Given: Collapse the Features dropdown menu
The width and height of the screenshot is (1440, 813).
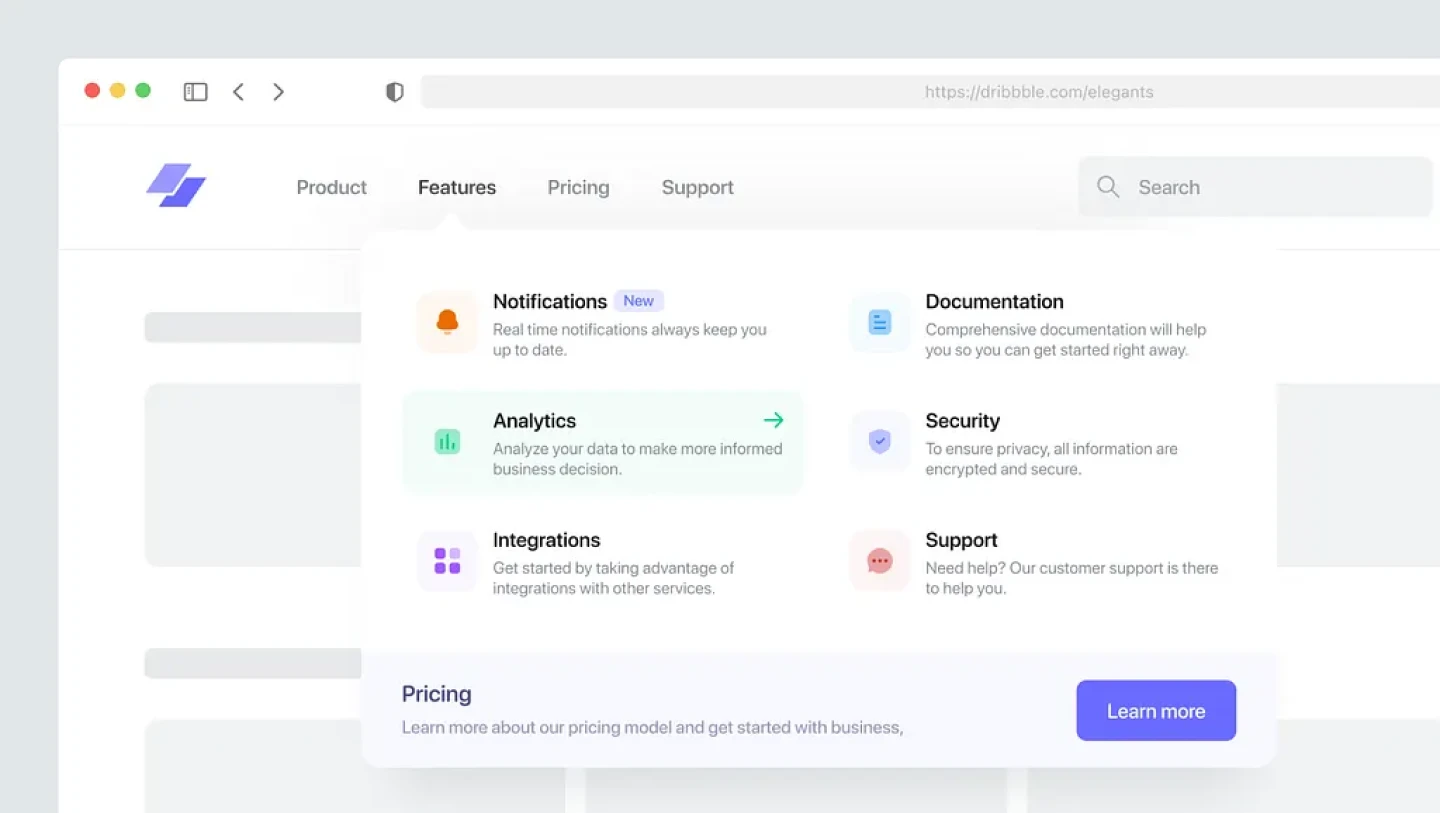Looking at the screenshot, I should click(457, 187).
